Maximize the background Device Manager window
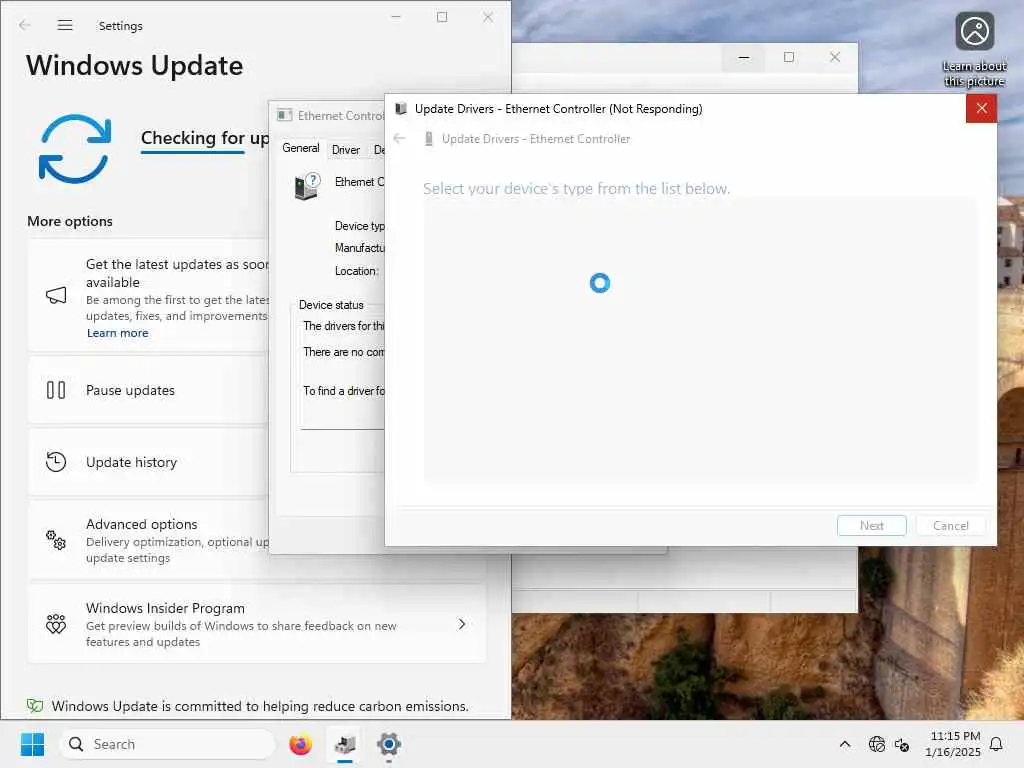1024x768 pixels. pyautogui.click(x=789, y=57)
